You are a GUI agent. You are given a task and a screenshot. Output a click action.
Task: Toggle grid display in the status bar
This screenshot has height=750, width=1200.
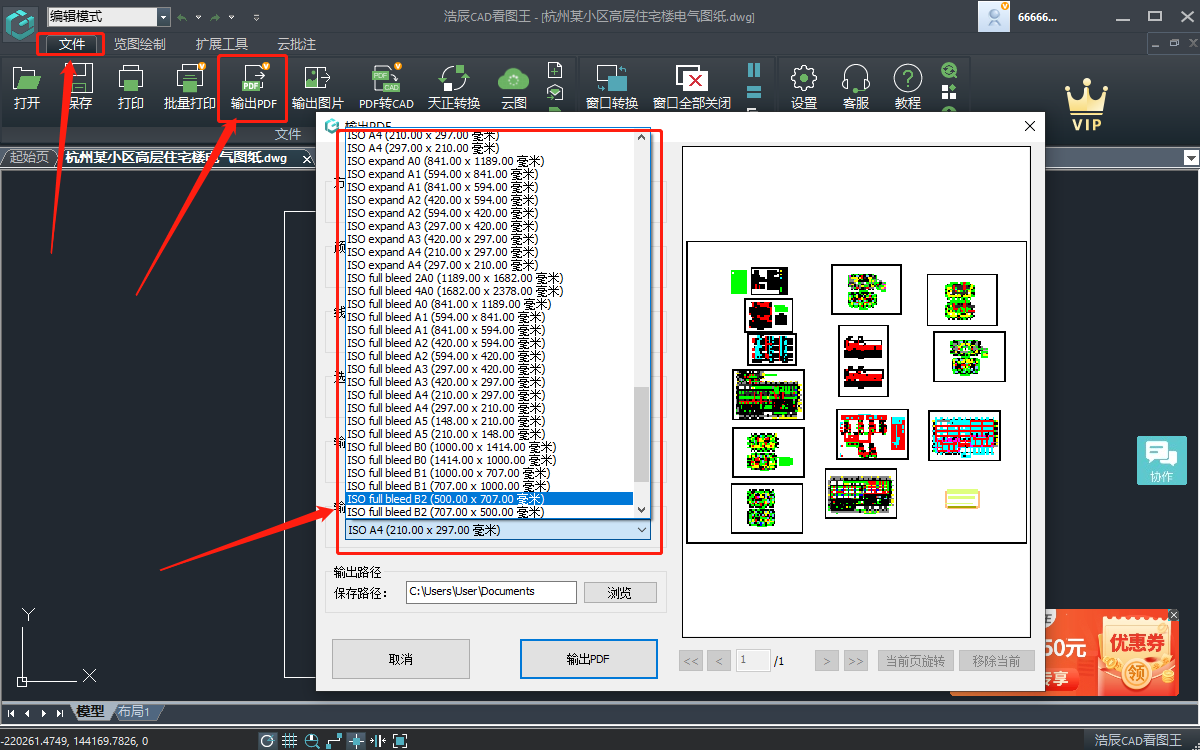coord(289,741)
